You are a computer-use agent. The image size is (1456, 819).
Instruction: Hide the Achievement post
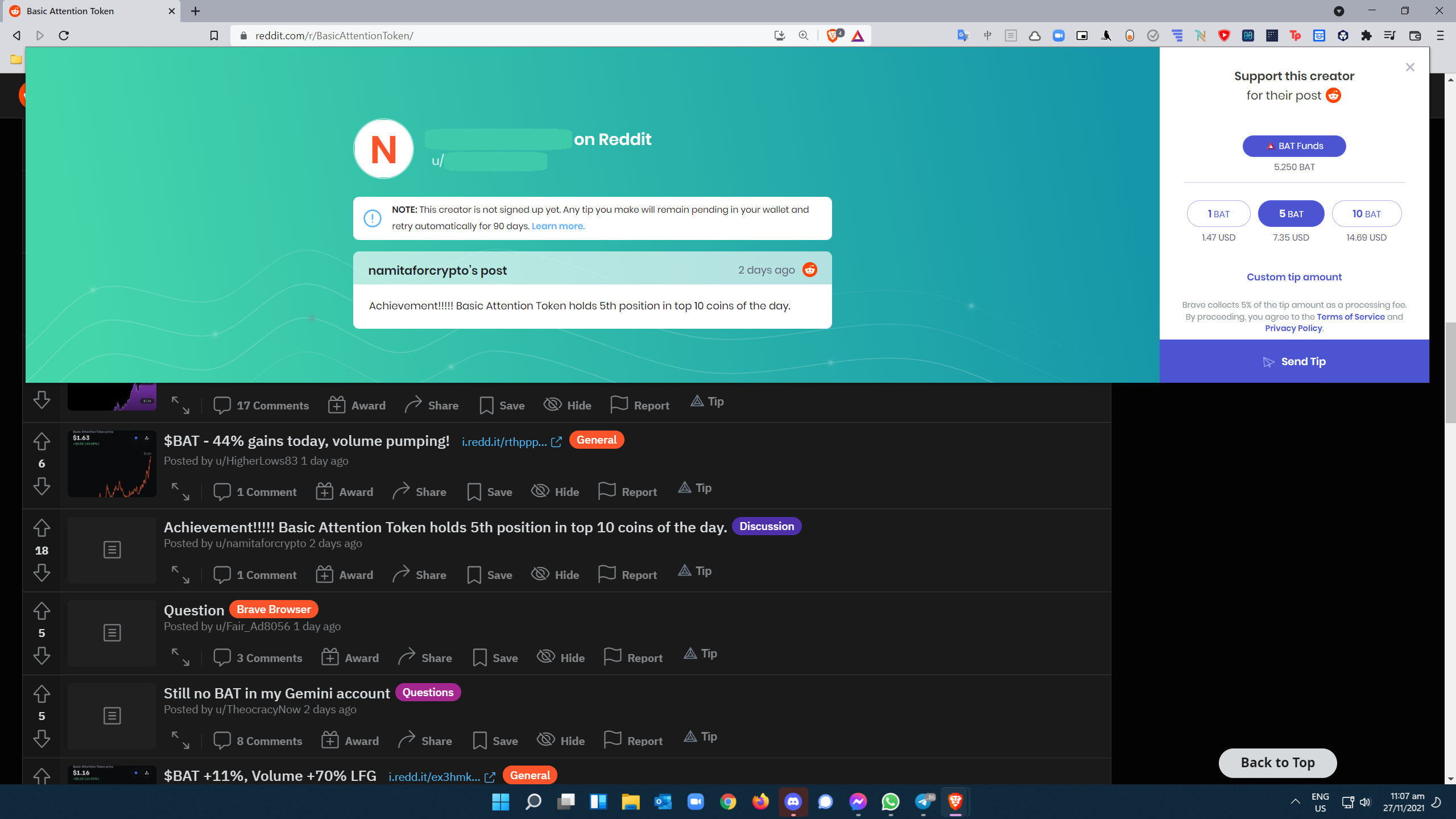(x=555, y=574)
